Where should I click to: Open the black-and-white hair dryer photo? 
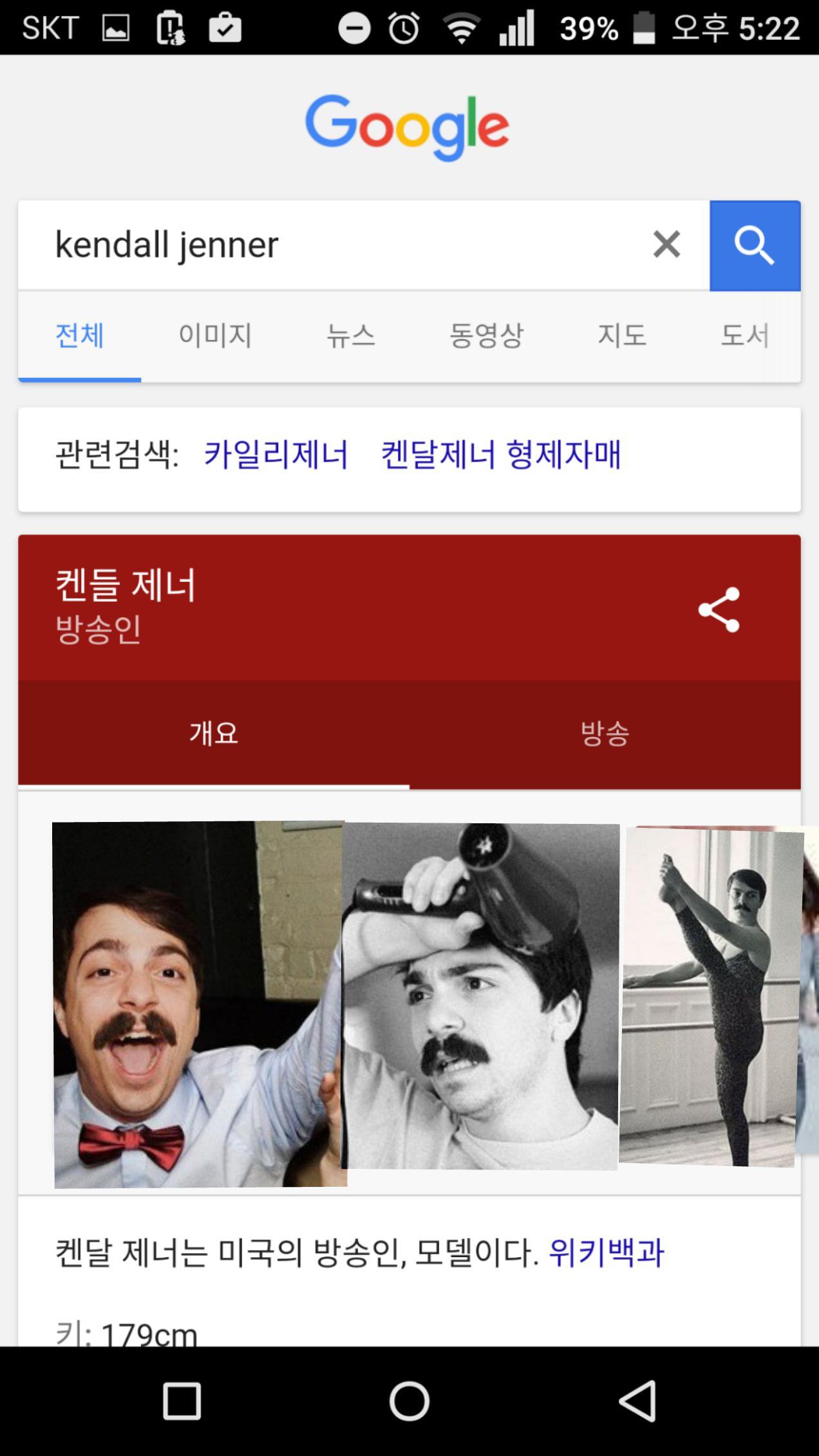(480, 996)
